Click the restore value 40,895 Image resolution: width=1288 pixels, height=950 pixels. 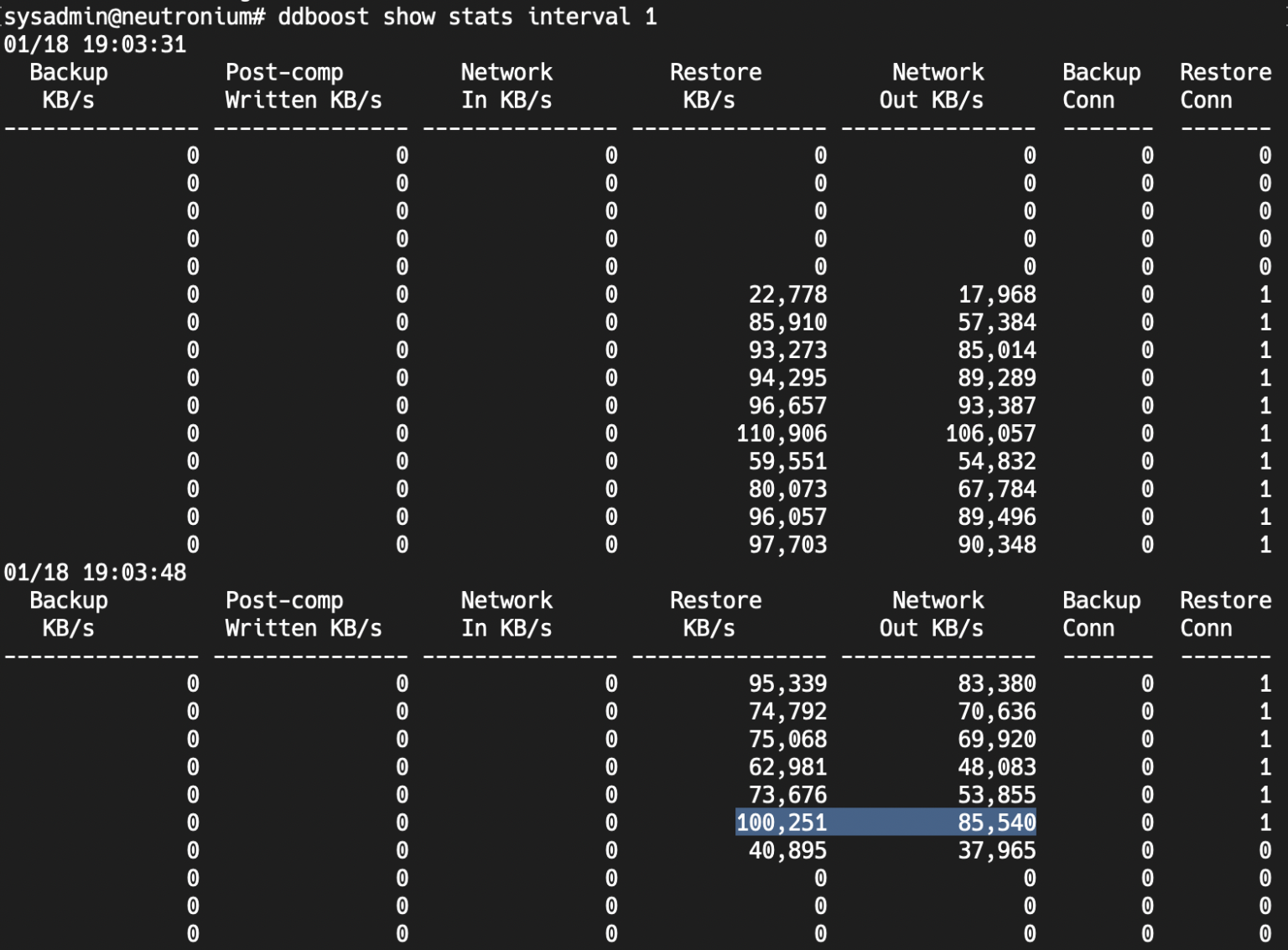[x=787, y=850]
